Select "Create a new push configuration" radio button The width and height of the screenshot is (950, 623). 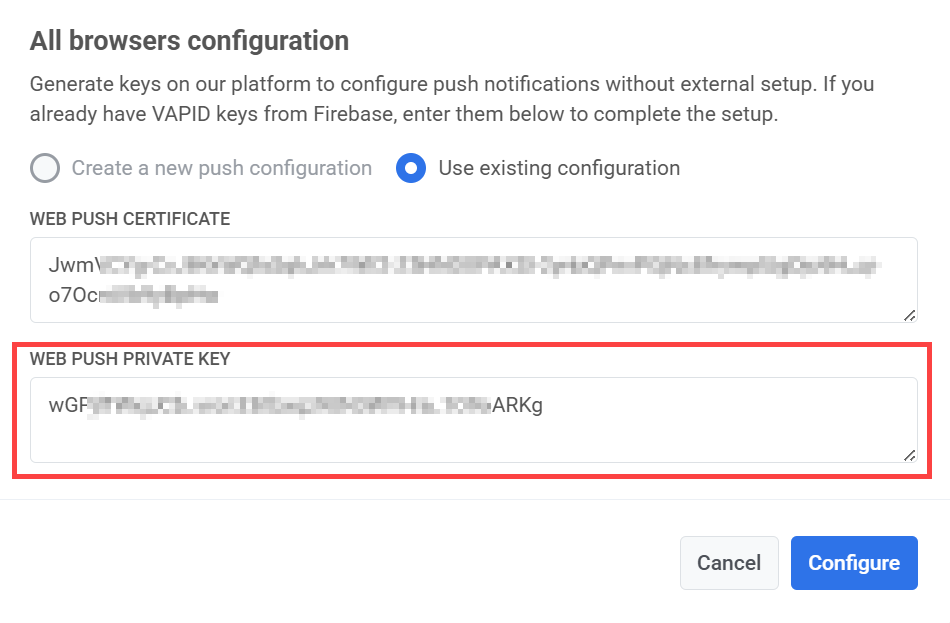point(45,168)
